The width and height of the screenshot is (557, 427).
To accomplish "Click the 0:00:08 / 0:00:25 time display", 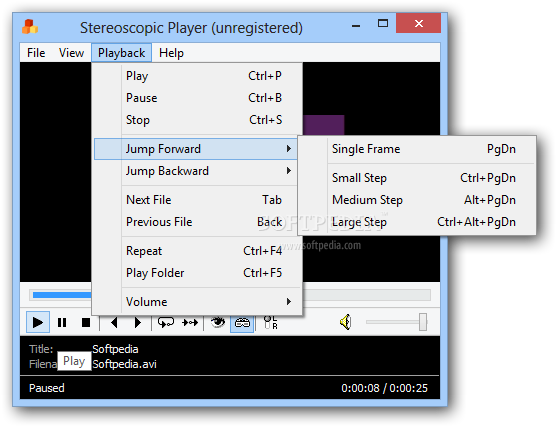I will coord(384,388).
